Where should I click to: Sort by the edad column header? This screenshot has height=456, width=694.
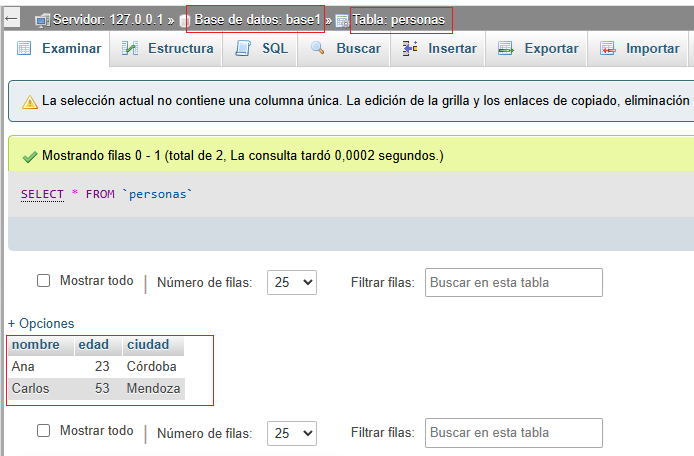tap(93, 345)
